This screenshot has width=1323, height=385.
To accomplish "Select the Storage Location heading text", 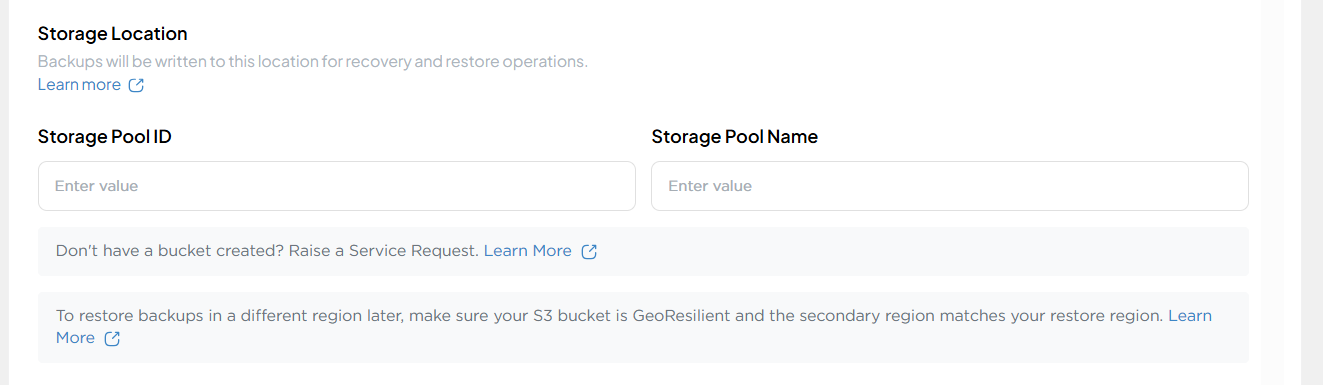I will [x=113, y=34].
